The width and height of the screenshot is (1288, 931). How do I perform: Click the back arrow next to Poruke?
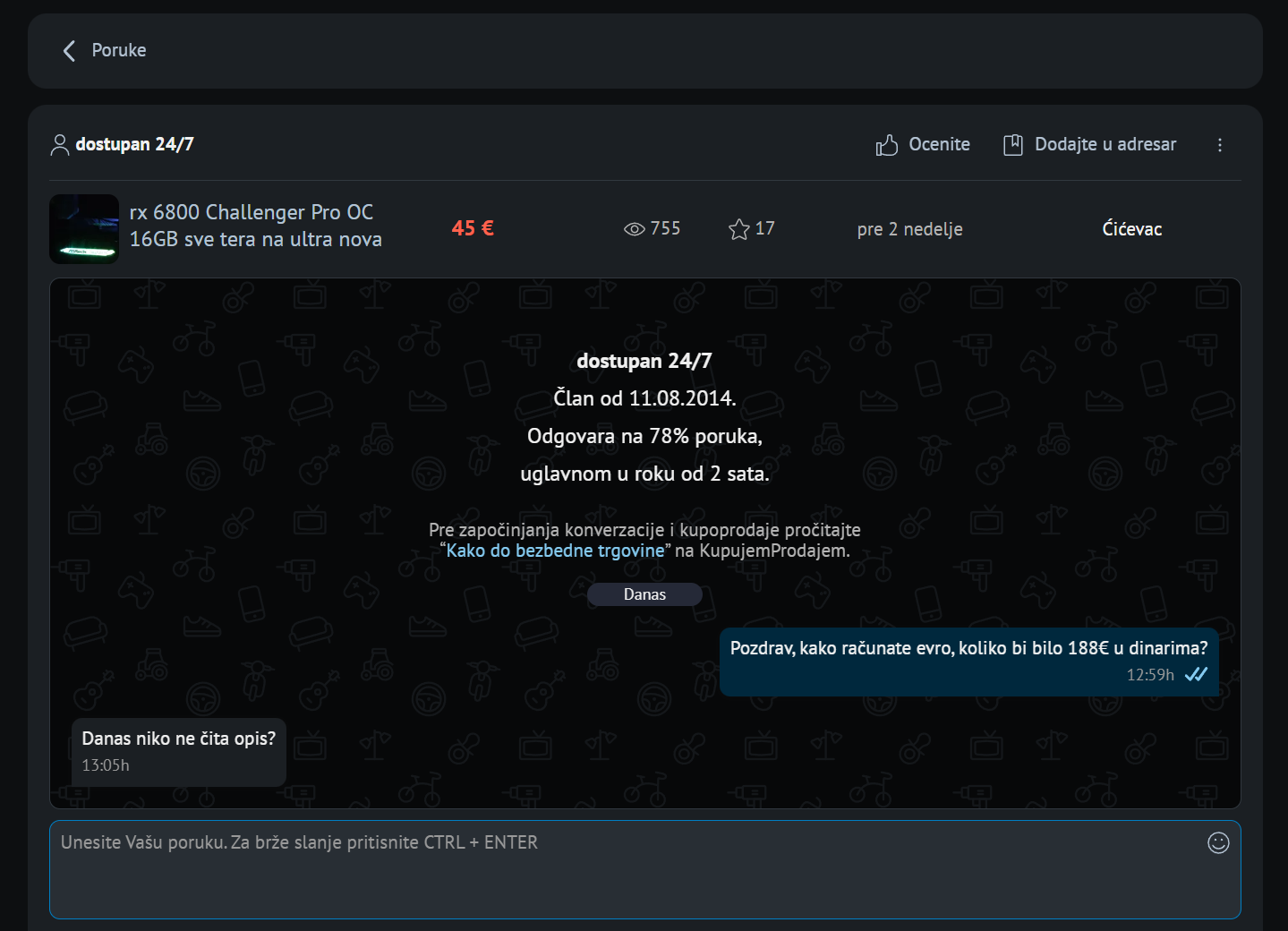69,51
